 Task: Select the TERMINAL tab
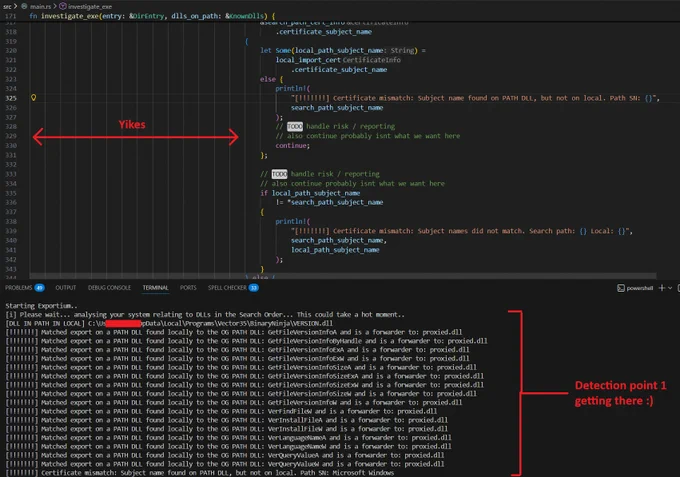click(x=155, y=288)
